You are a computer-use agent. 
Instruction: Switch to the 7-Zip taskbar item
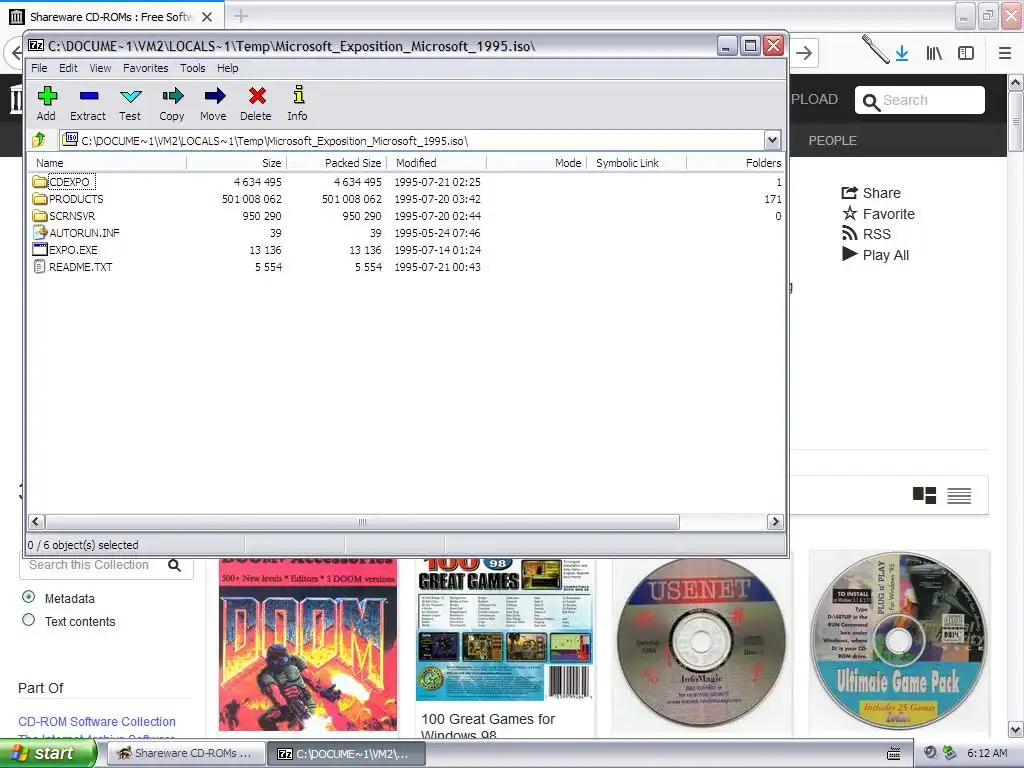coord(346,754)
